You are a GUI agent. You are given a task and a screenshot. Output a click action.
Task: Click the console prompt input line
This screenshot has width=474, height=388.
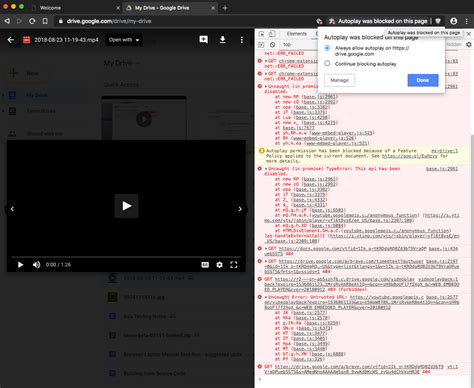[363, 379]
